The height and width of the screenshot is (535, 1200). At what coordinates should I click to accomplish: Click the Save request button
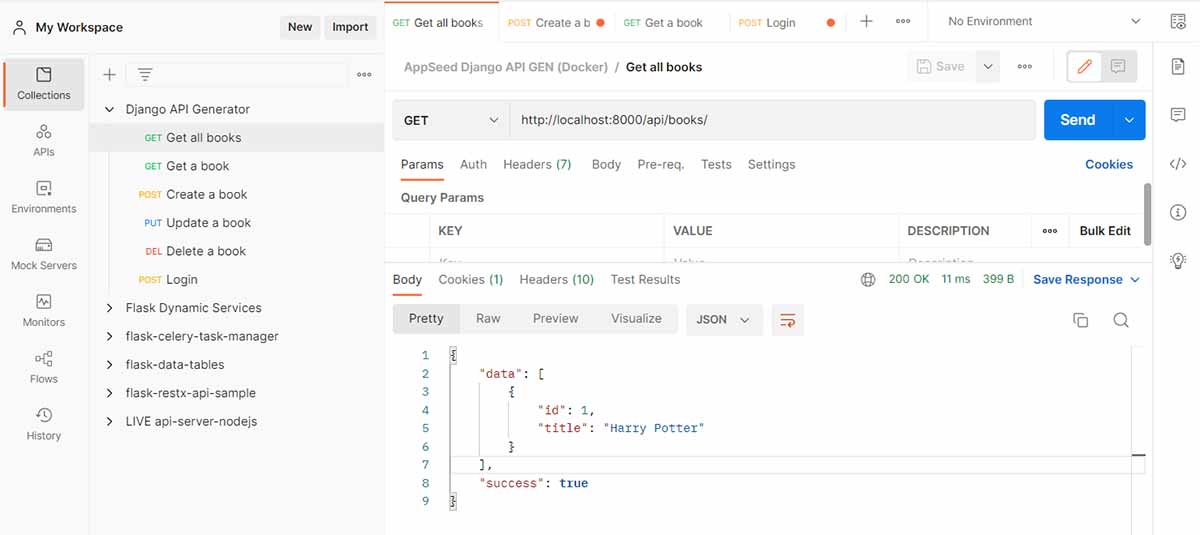[940, 67]
